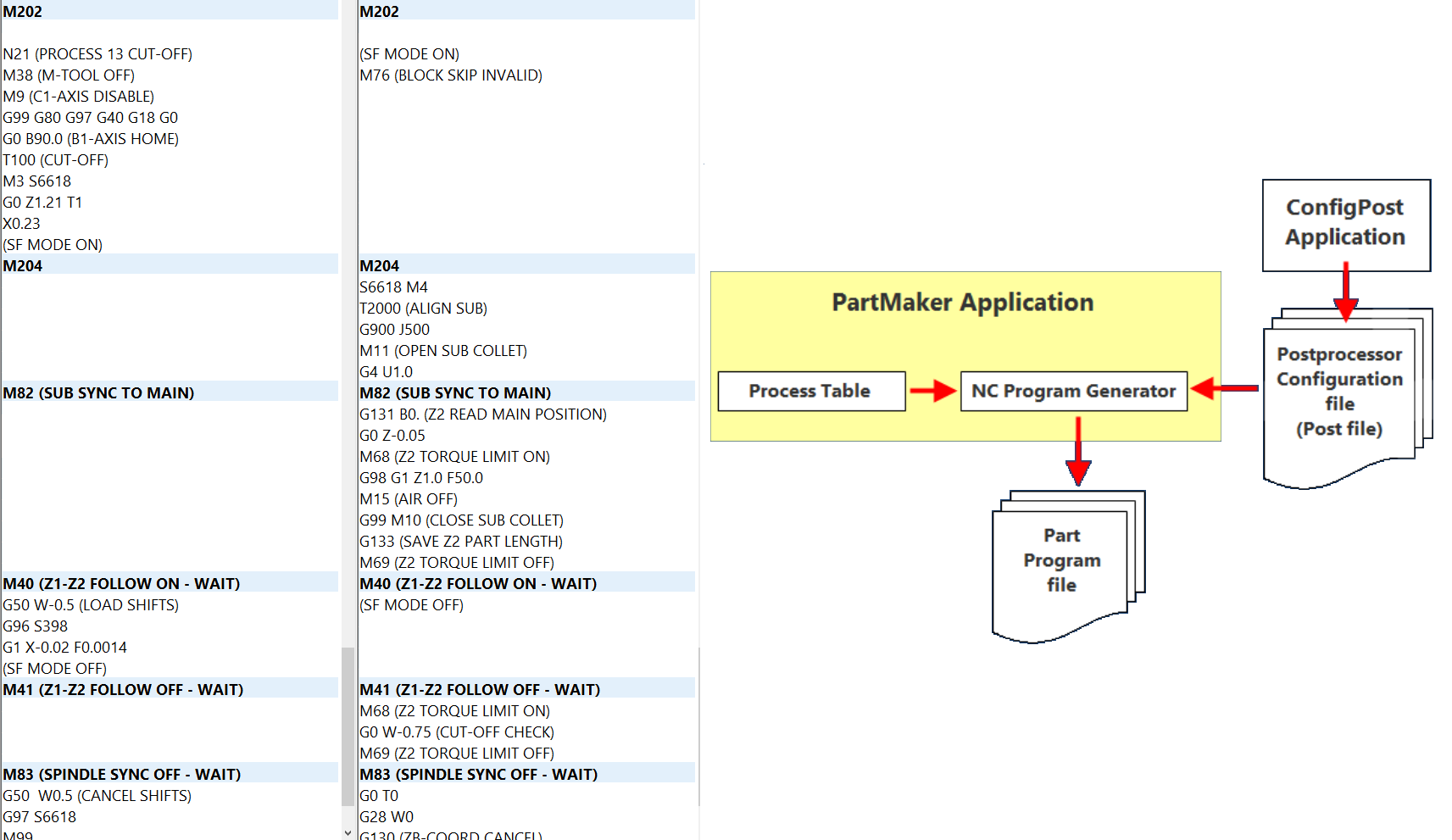Select line G900 J500
This screenshot has height=840, width=1452.
[x=395, y=330]
